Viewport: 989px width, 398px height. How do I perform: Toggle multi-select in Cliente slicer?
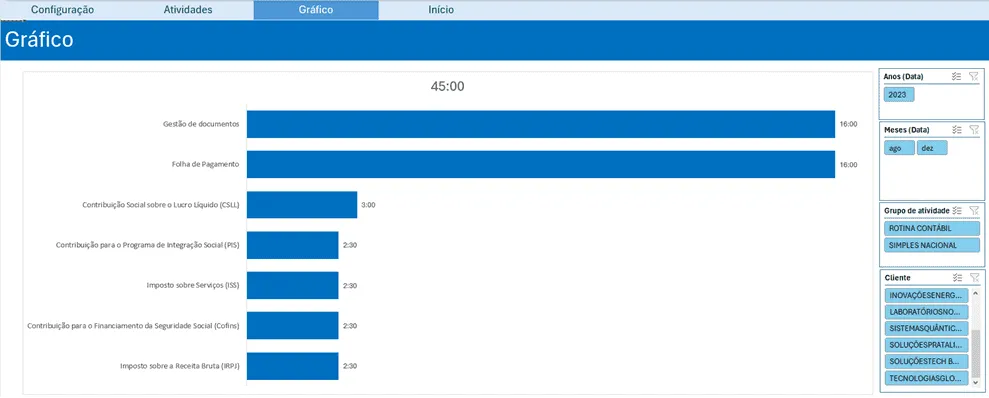(956, 278)
